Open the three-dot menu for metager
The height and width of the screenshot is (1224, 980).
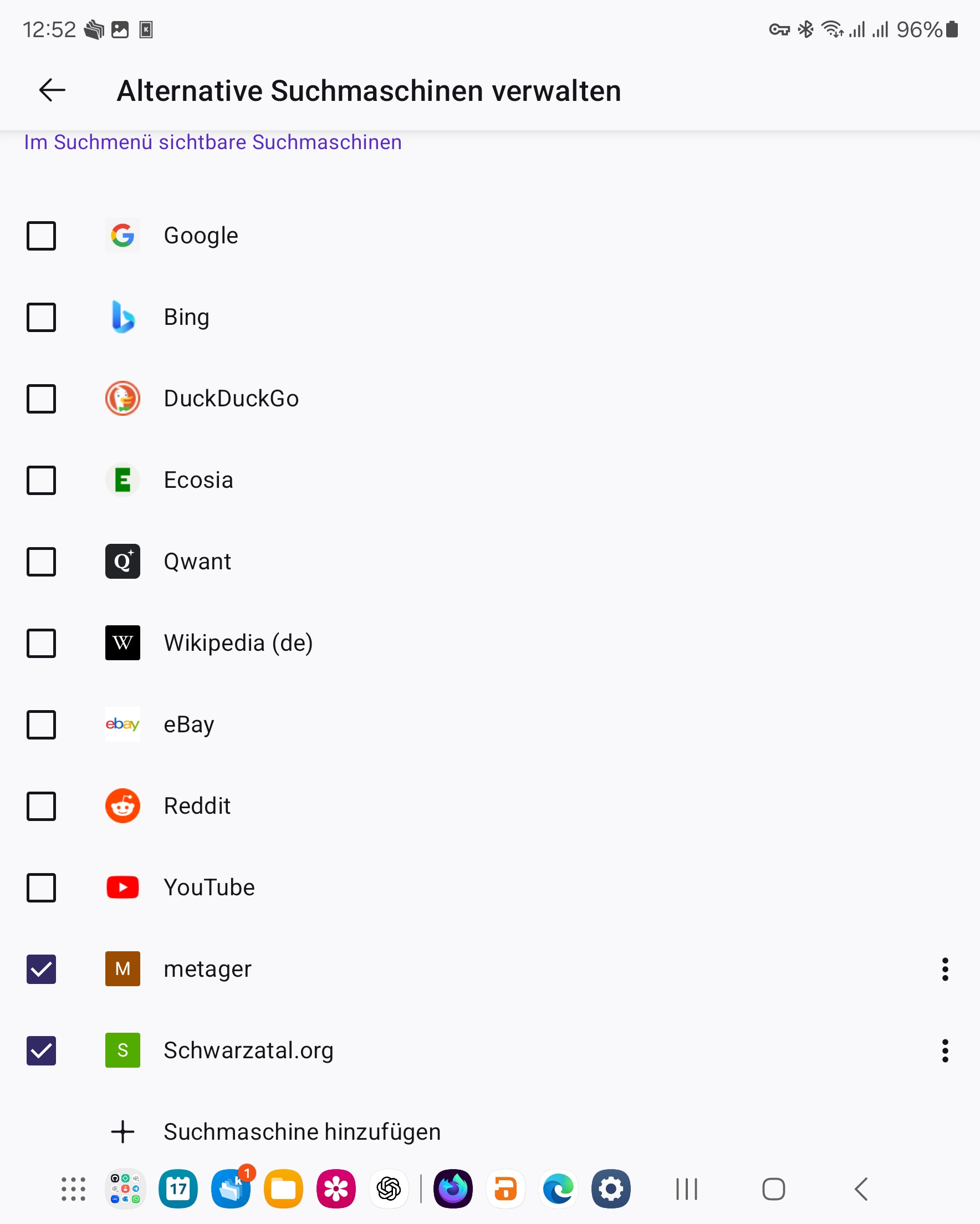pos(945,969)
